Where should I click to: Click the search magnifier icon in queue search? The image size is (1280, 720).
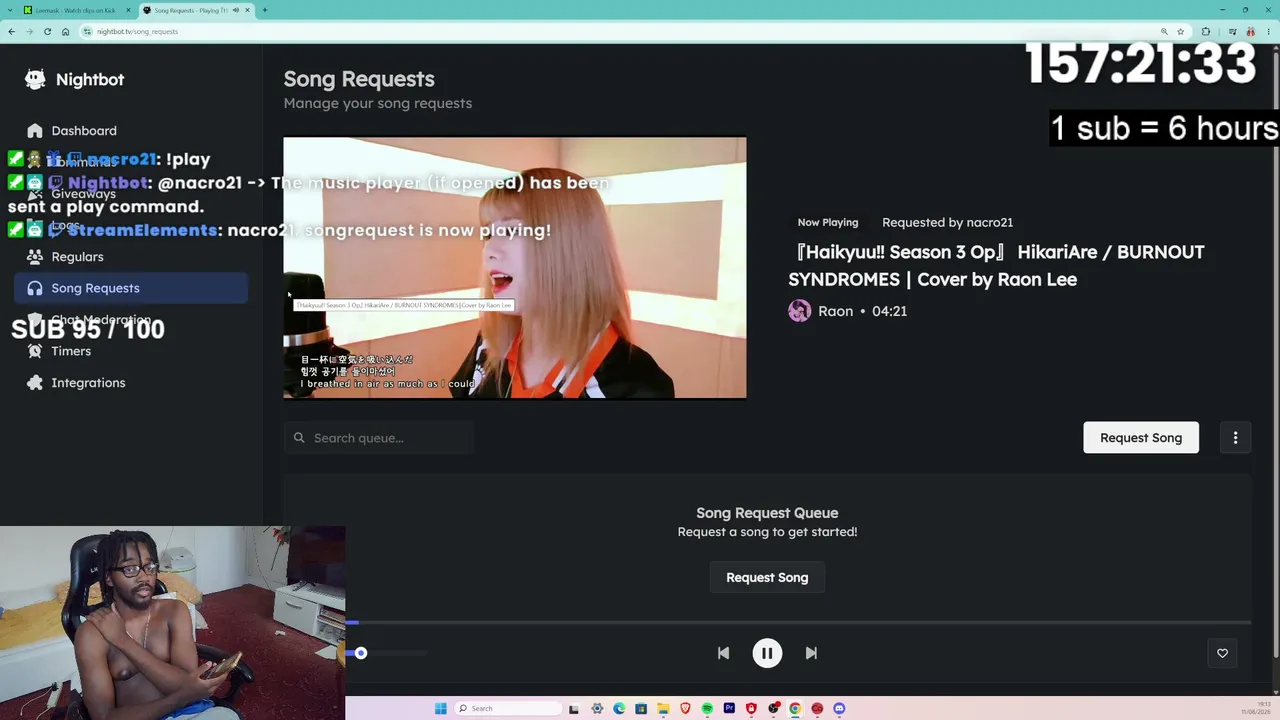tap(299, 438)
